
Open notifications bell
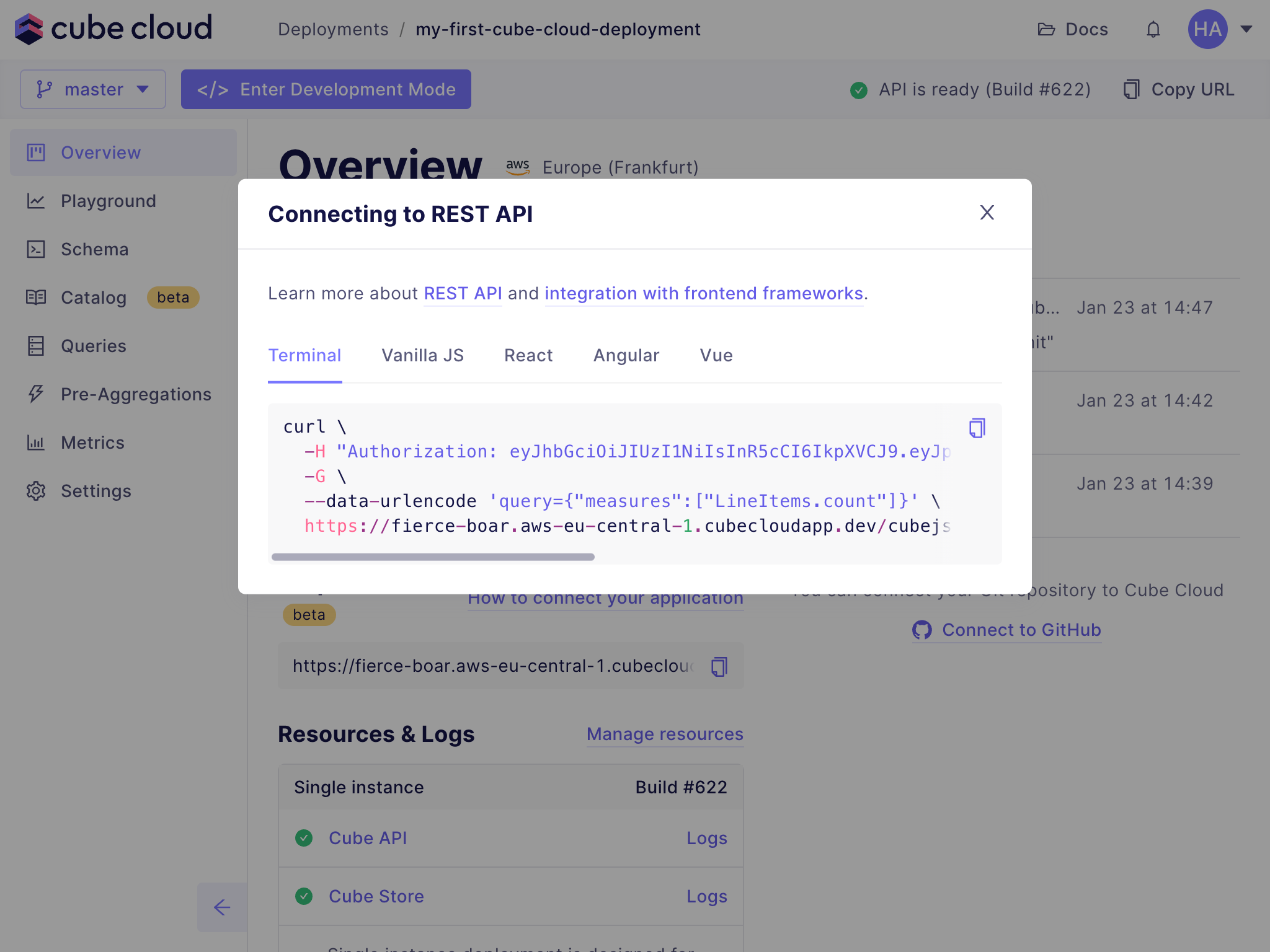click(x=1153, y=29)
